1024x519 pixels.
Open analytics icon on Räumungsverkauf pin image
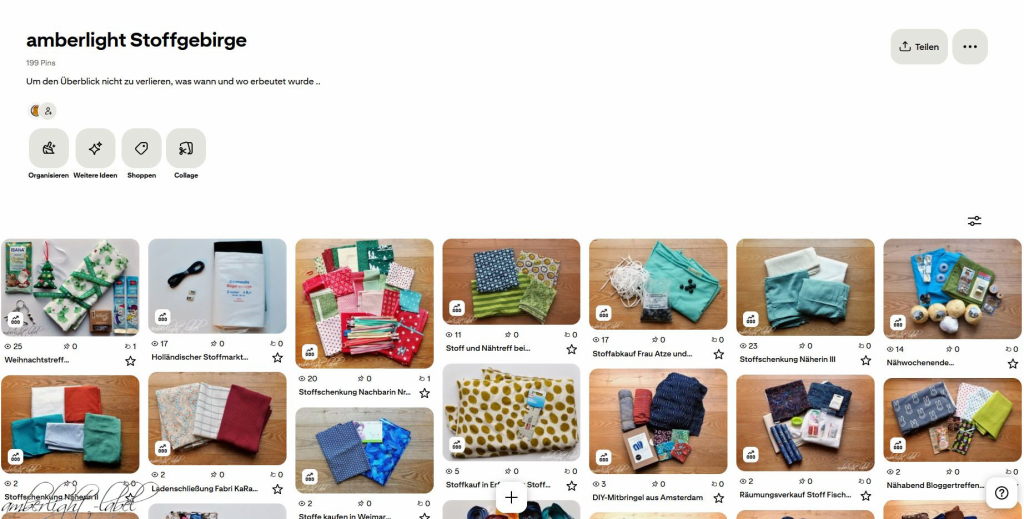pos(751,454)
